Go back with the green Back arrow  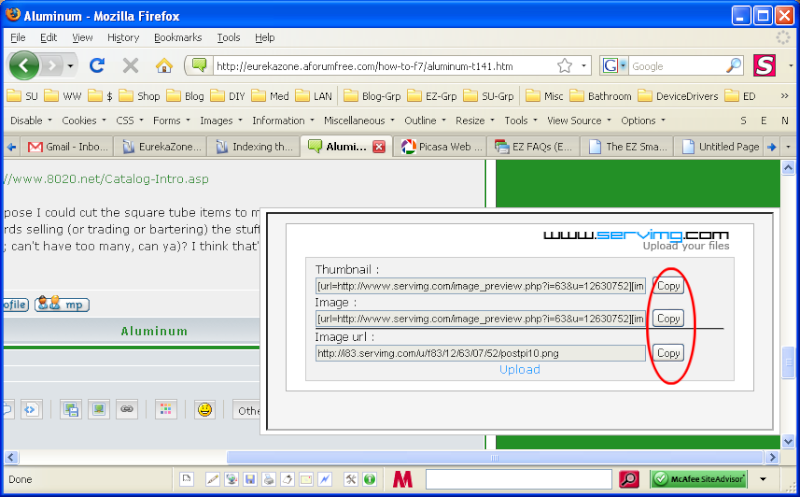coord(24,65)
